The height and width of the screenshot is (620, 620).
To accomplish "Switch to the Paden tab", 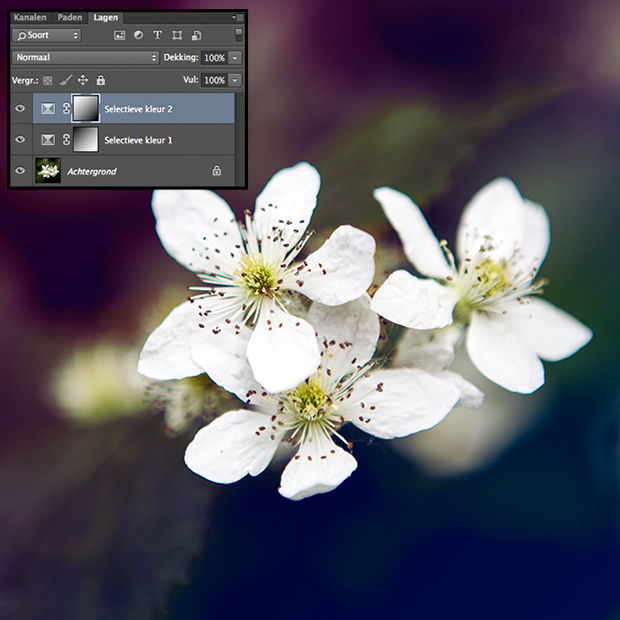I will pyautogui.click(x=70, y=17).
